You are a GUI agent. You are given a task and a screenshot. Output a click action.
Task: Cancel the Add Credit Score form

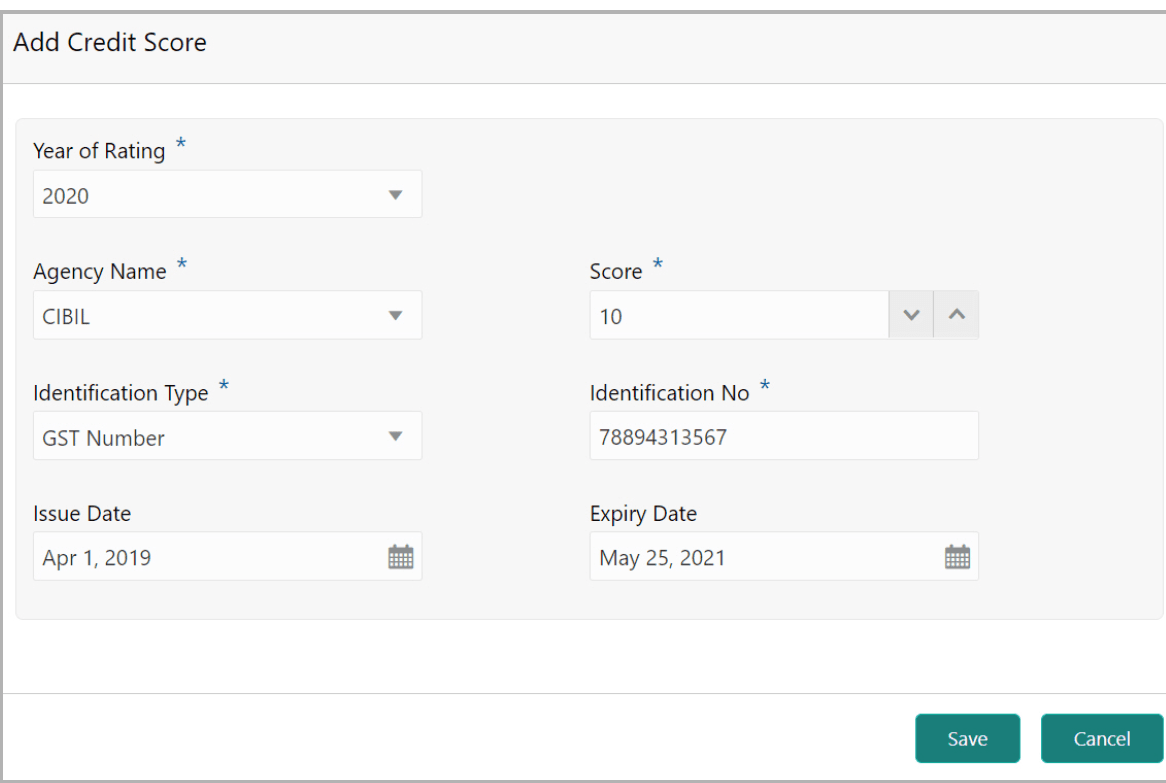(1101, 738)
